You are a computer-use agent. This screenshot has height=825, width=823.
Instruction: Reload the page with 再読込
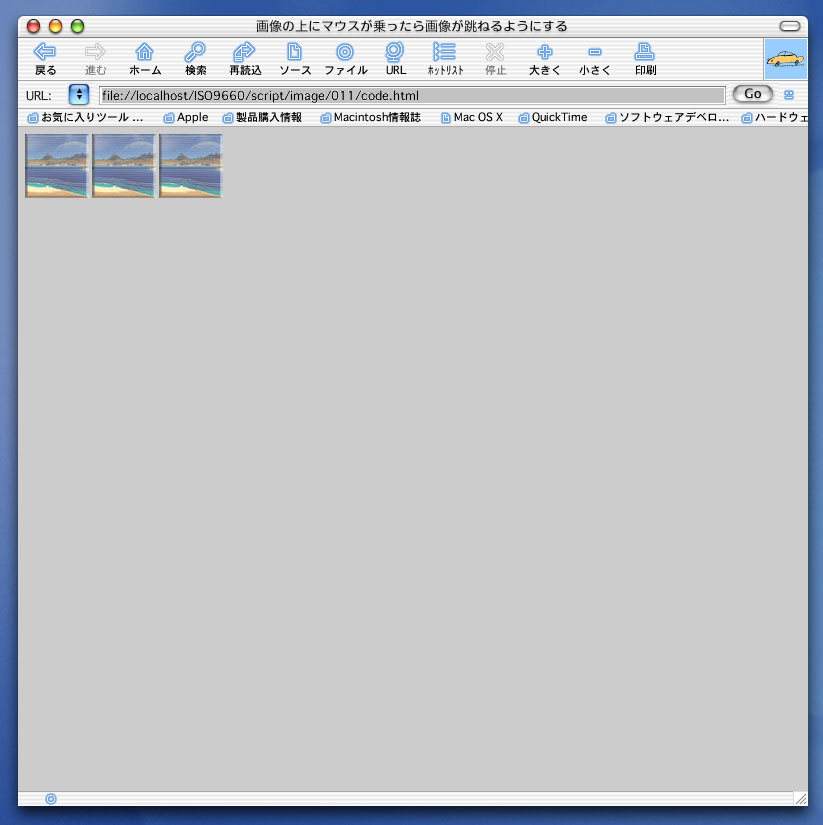[245, 58]
